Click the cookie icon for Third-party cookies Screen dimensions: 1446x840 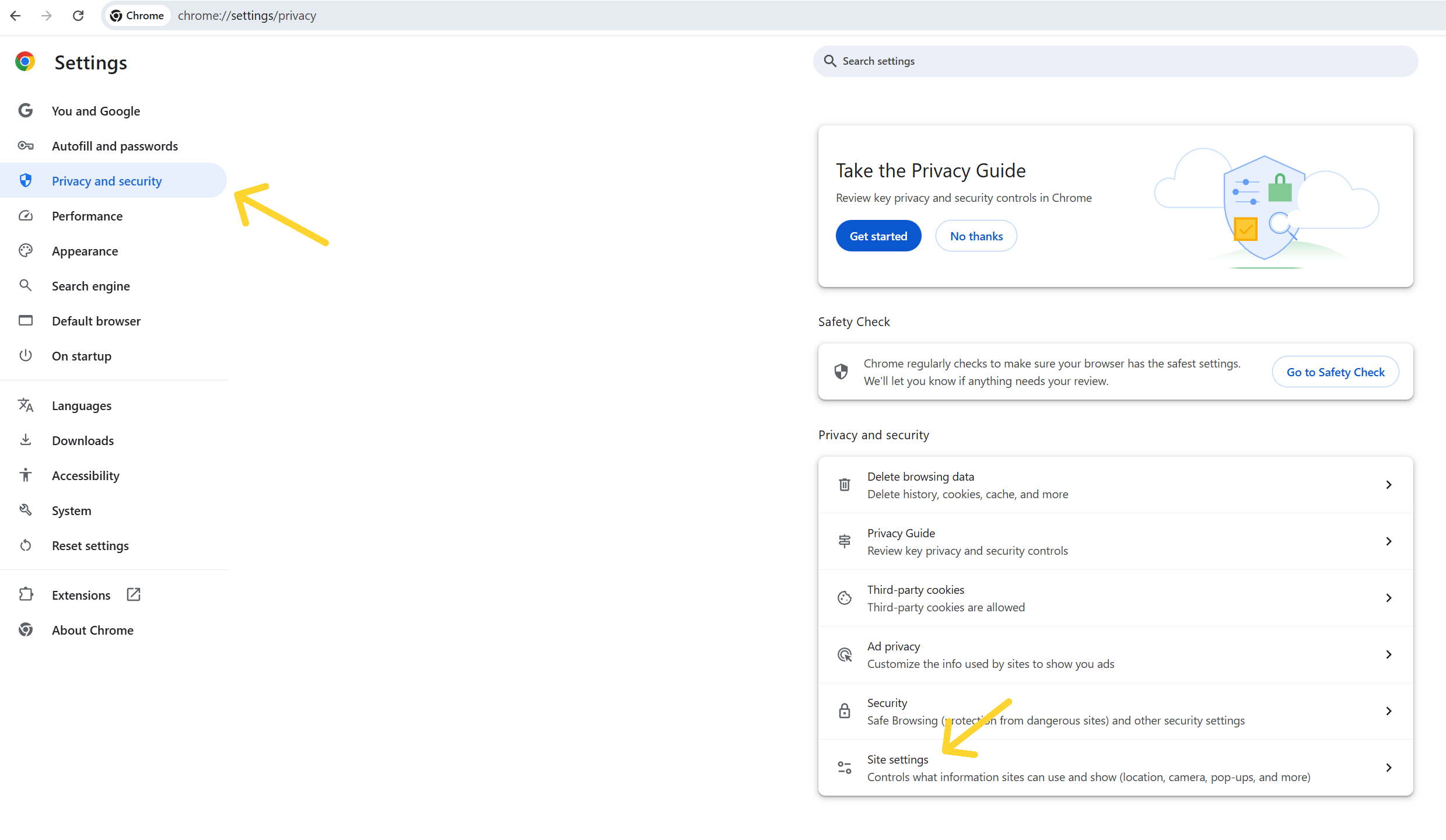(x=844, y=598)
